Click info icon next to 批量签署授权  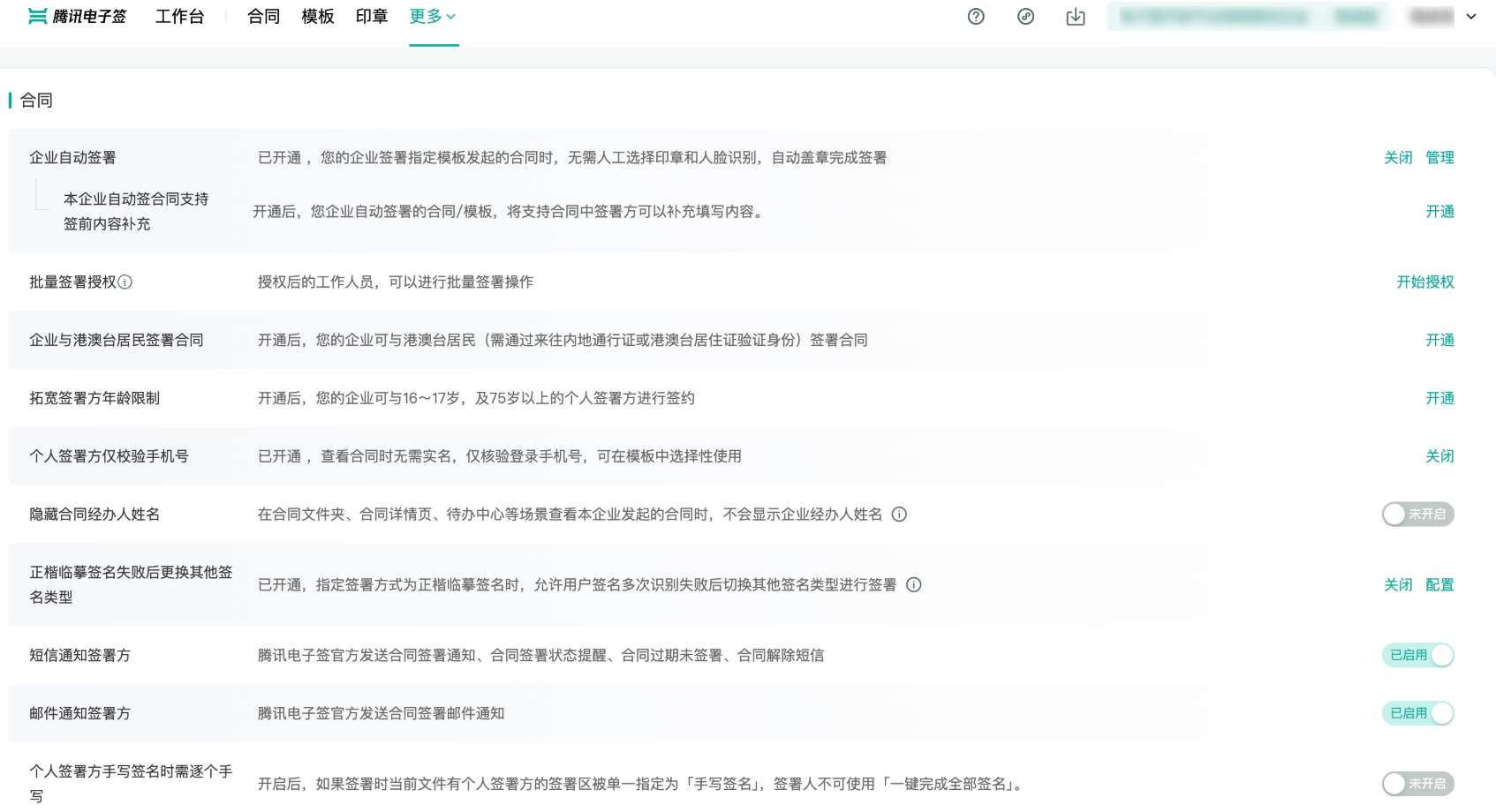click(125, 282)
